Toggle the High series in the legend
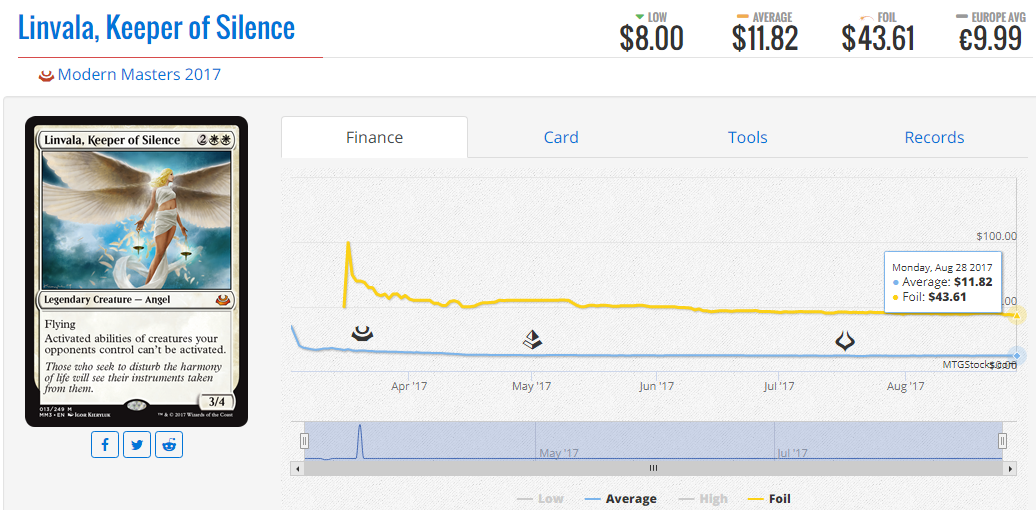 pyautogui.click(x=704, y=499)
